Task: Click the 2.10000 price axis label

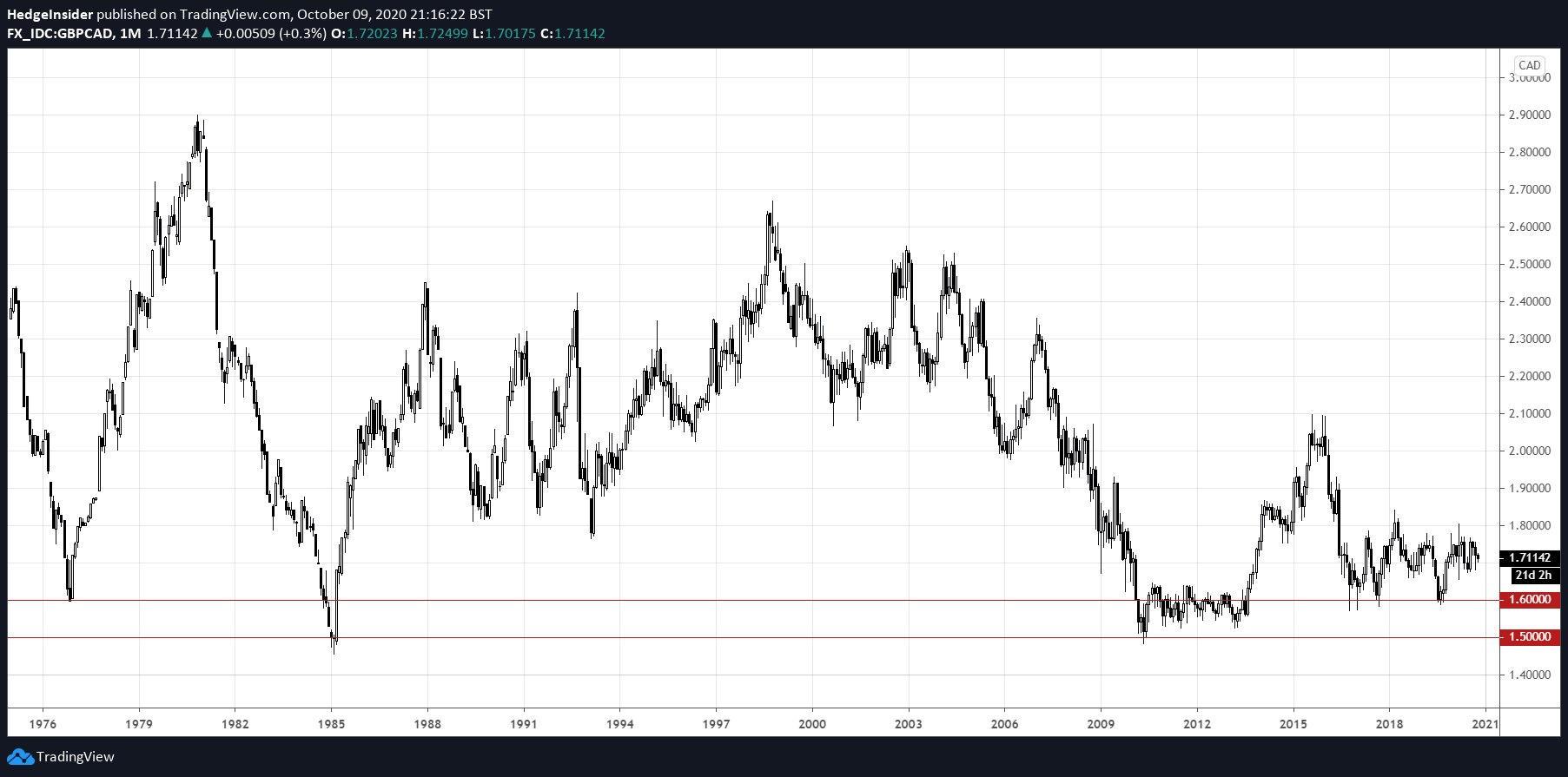Action: pyautogui.click(x=1530, y=413)
